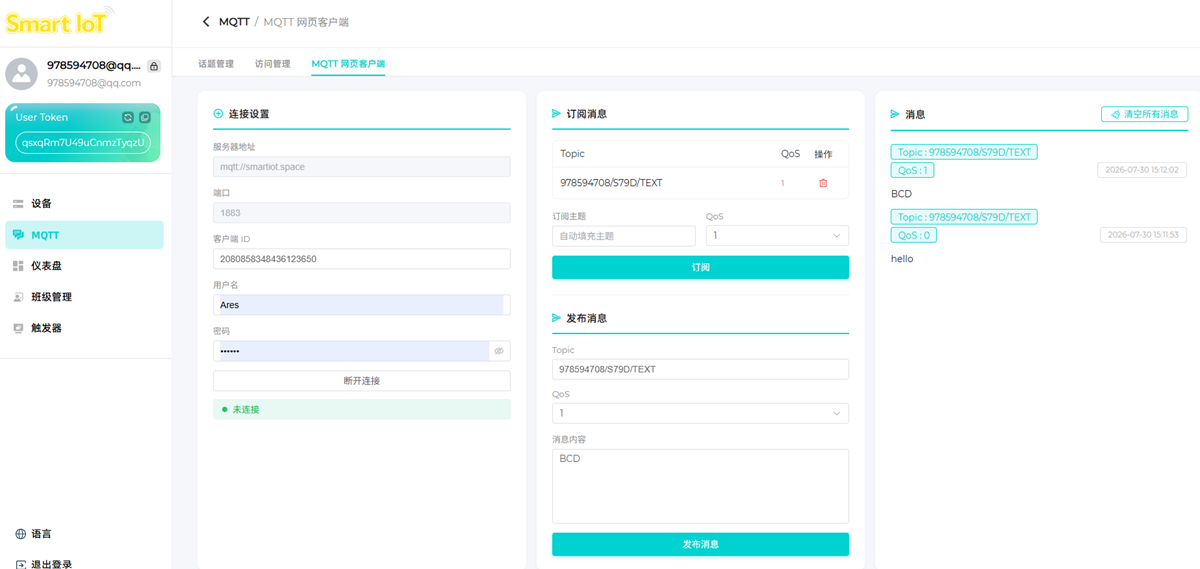This screenshot has height=569, width=1200.
Task: Click the 消息 section arrow icon
Action: point(896,115)
